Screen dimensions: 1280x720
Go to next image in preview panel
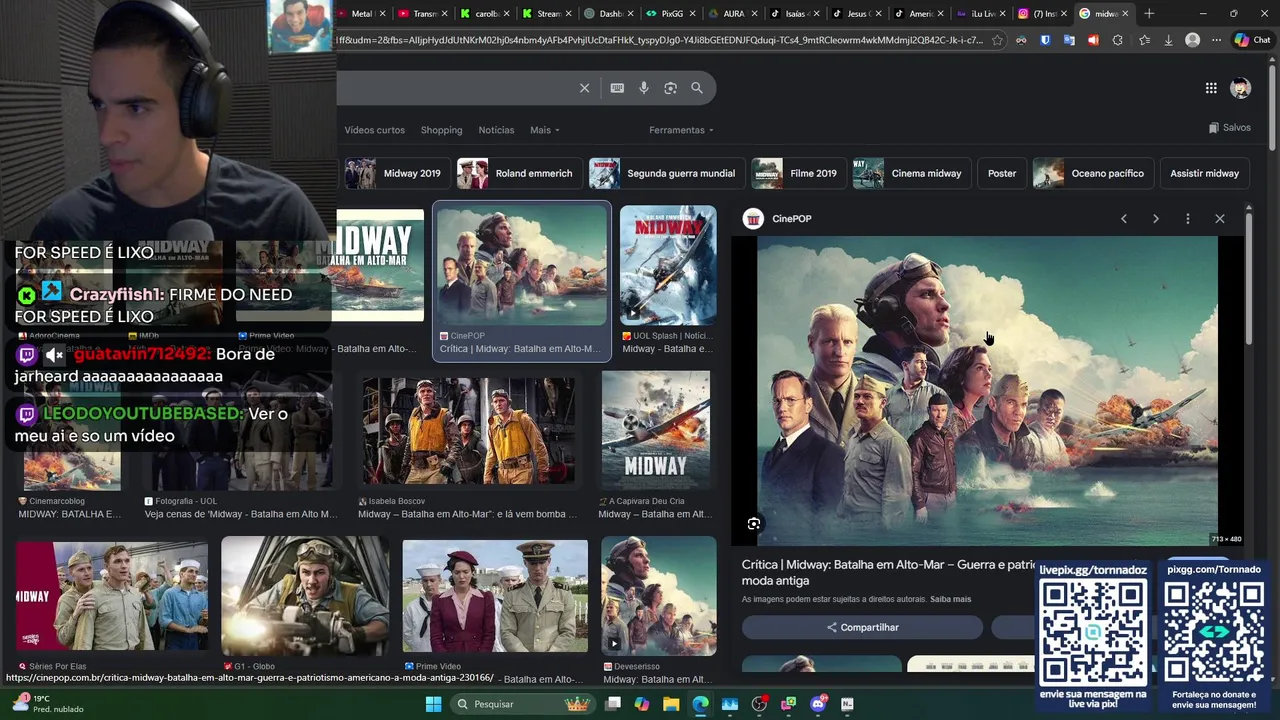1156,219
